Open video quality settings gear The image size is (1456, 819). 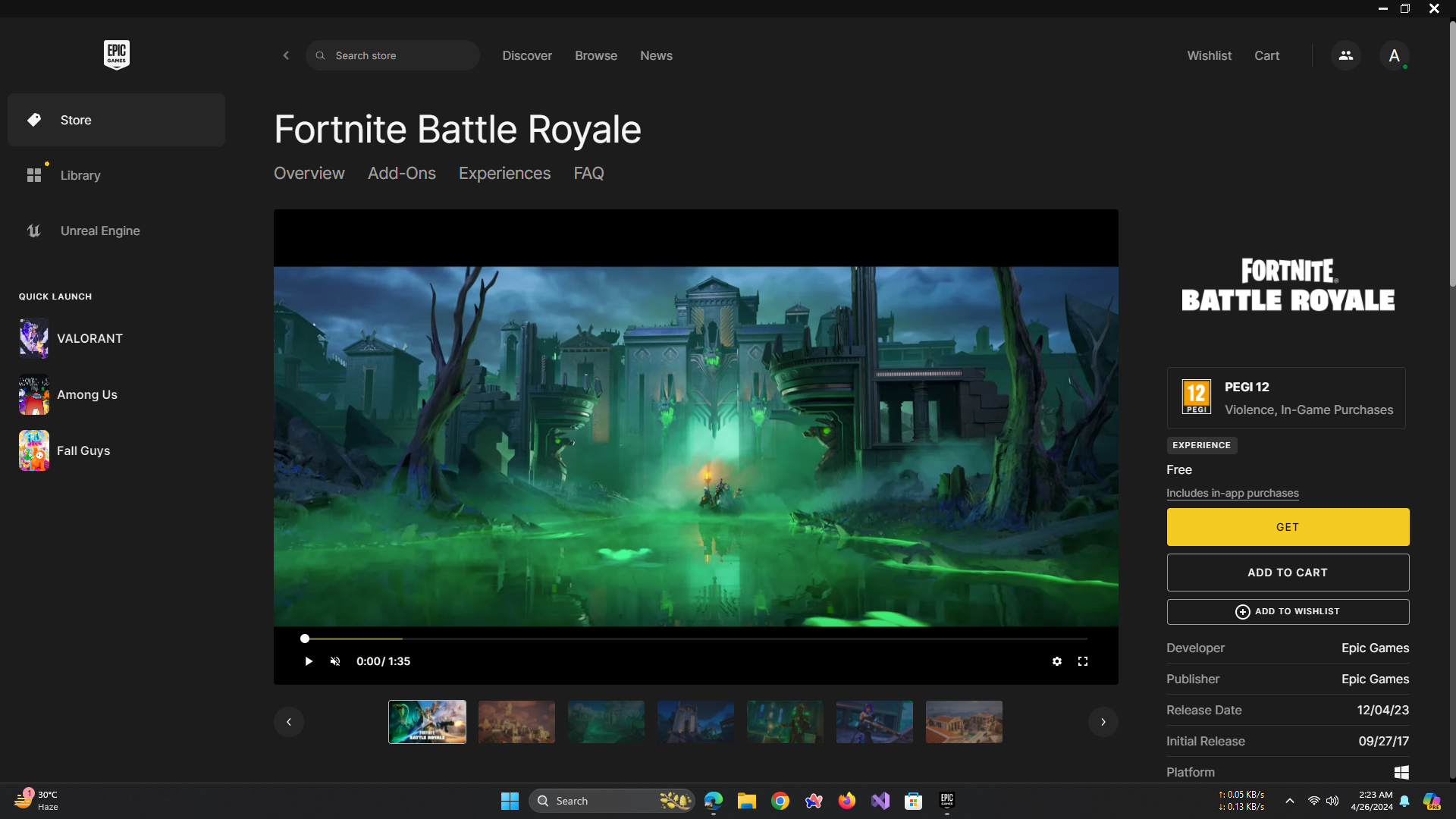click(1056, 661)
